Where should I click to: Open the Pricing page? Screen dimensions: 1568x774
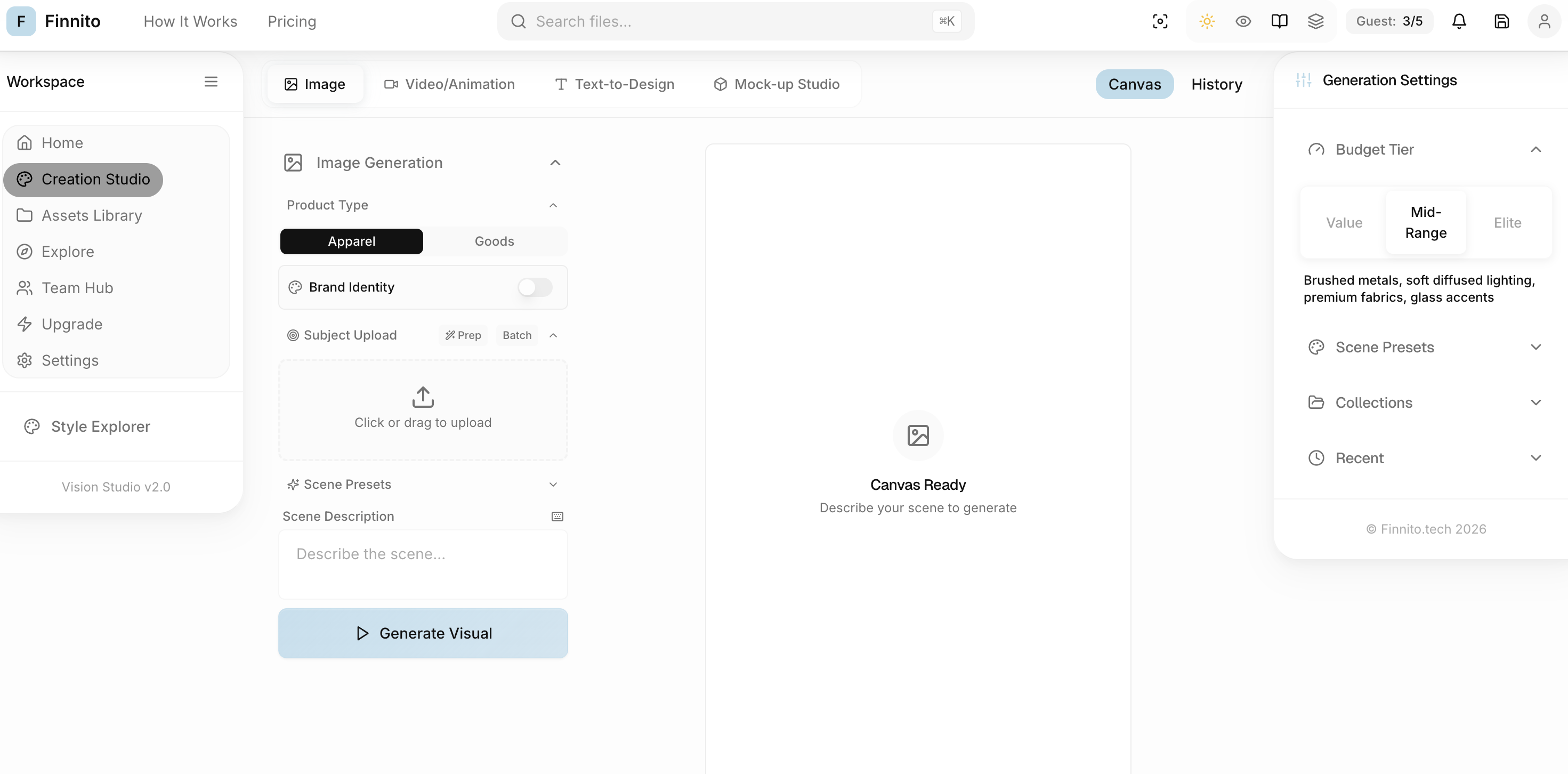292,21
